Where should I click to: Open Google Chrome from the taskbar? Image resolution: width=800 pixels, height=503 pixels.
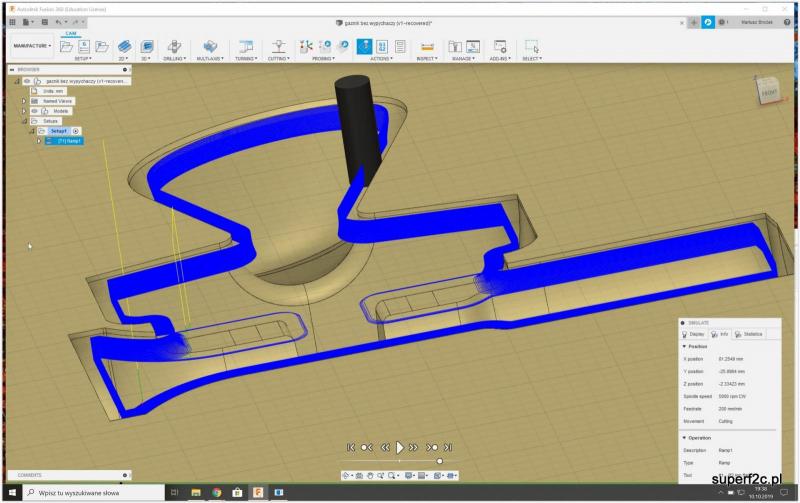click(x=216, y=493)
